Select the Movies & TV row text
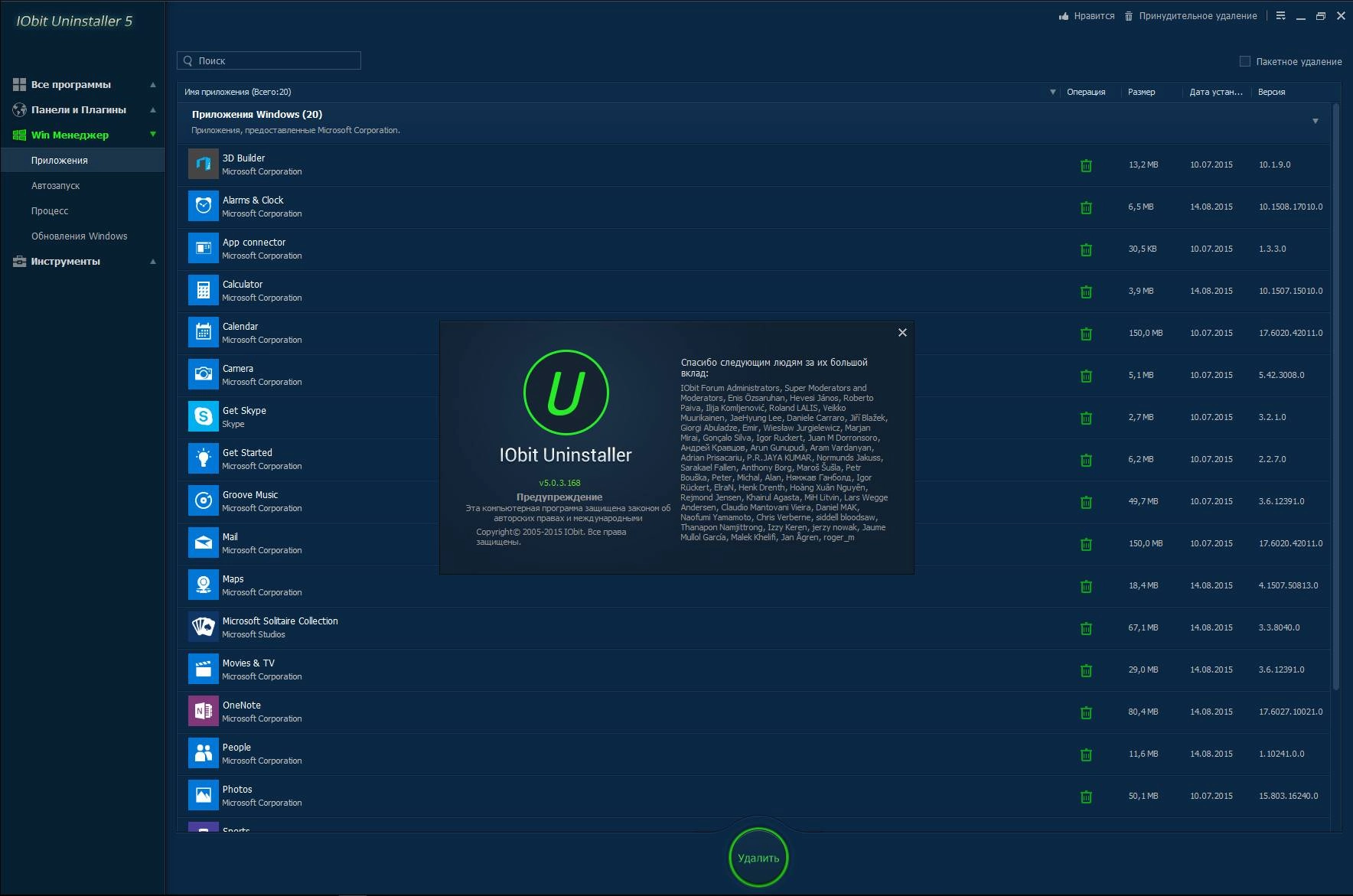The image size is (1353, 896). click(x=248, y=663)
